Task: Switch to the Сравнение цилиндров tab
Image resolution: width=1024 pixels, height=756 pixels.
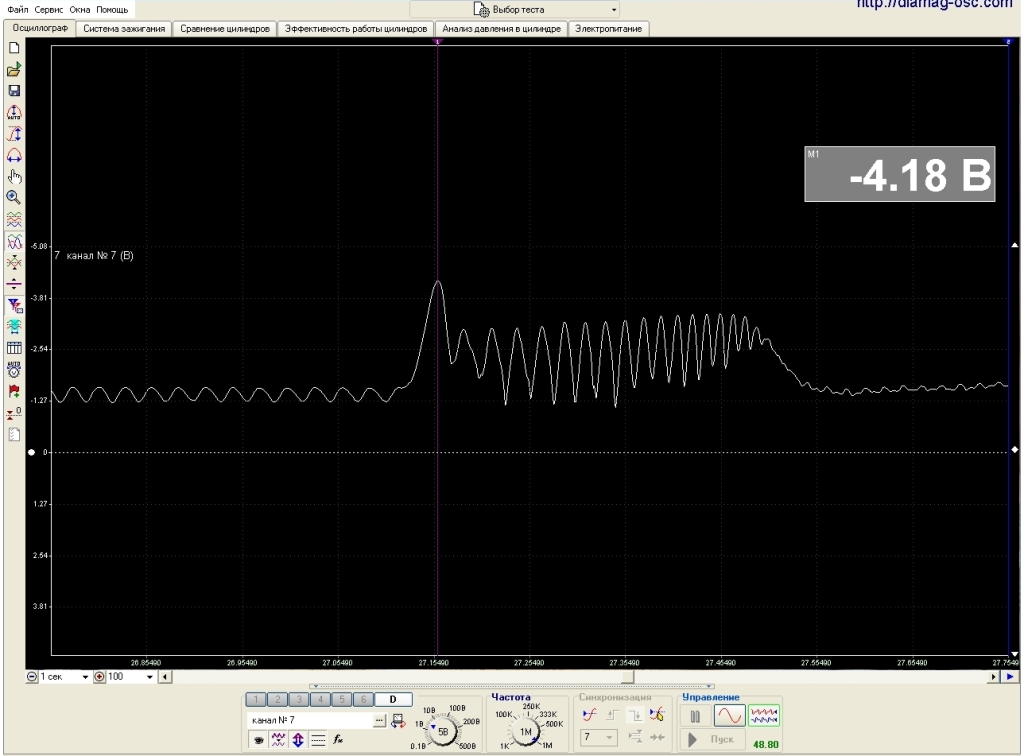Action: pos(225,29)
